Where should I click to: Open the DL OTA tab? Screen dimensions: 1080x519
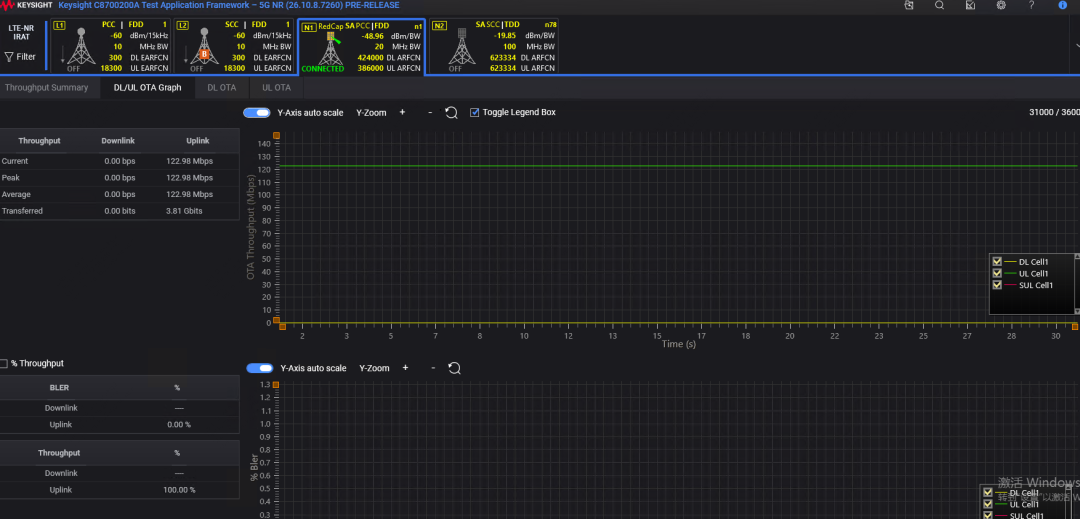pos(222,87)
